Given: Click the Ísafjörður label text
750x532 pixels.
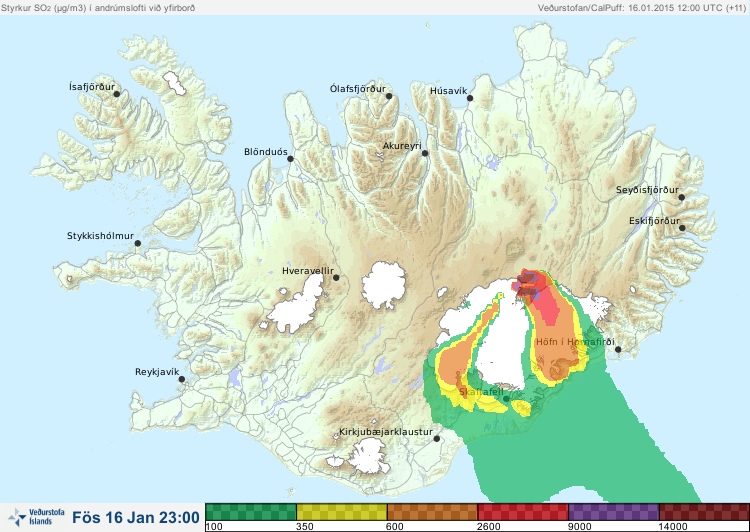Looking at the screenshot, I should click(92, 87).
